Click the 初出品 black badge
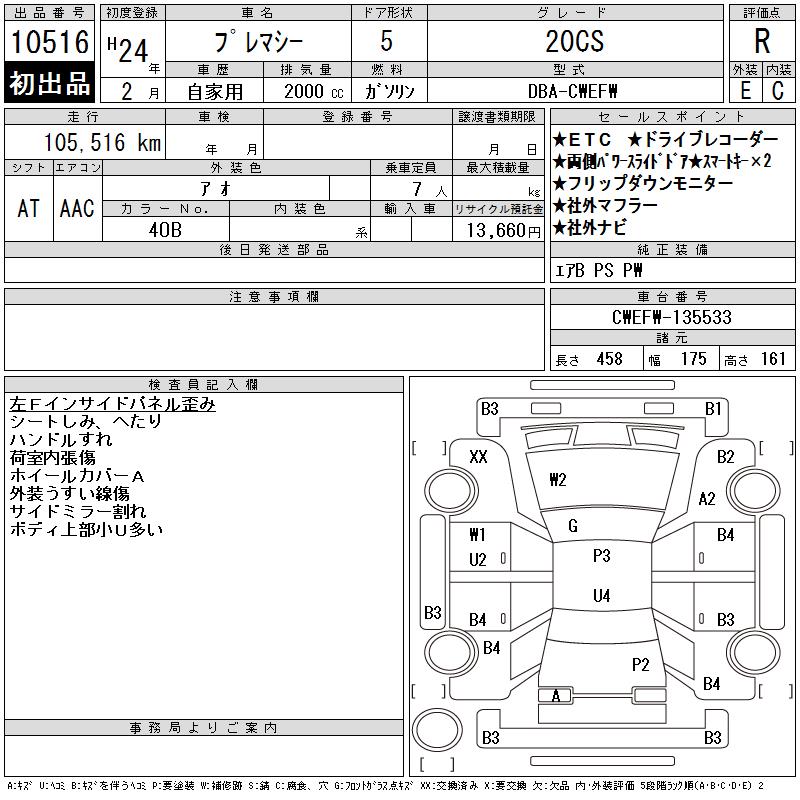The height and width of the screenshot is (800, 800). (49, 82)
